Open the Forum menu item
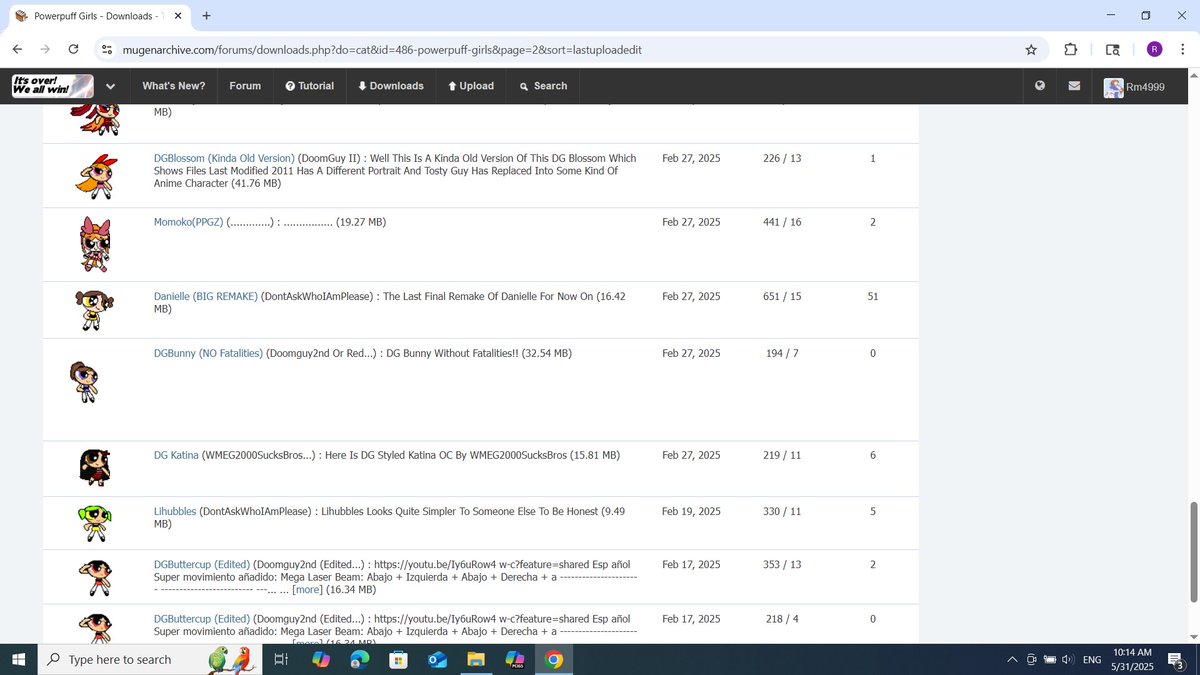The image size is (1200, 675). 245,86
